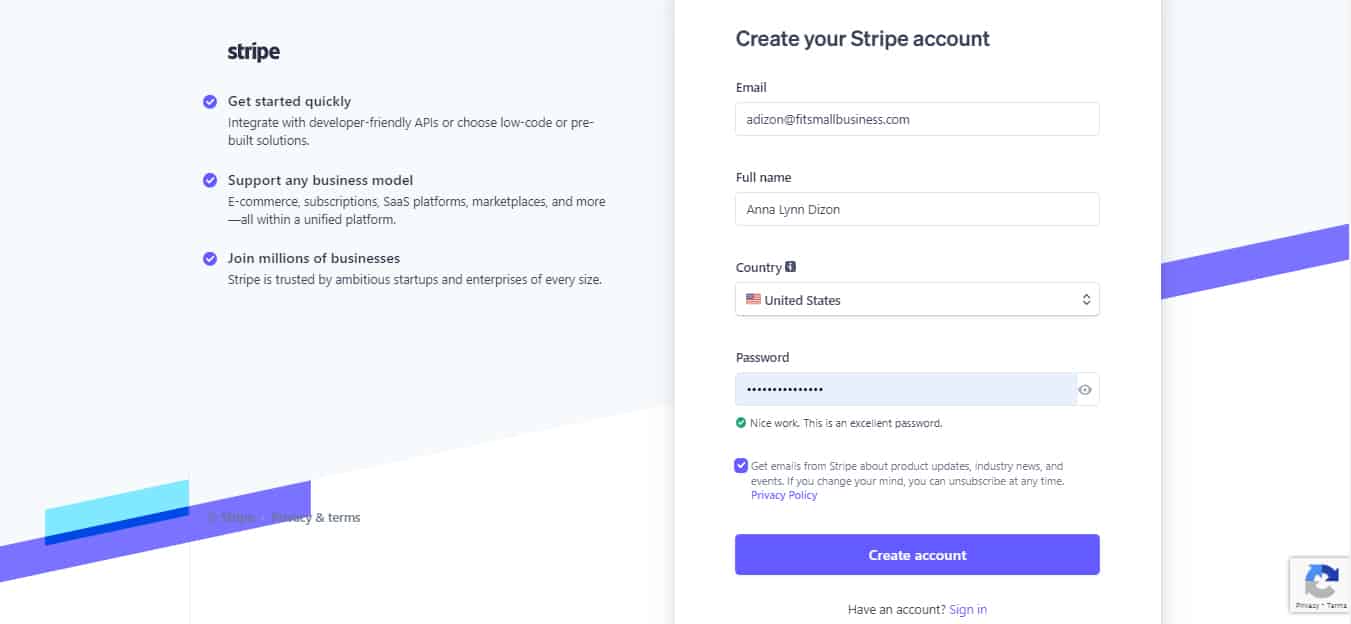1351x624 pixels.
Task: Open the Privacy Policy link
Action: [784, 495]
